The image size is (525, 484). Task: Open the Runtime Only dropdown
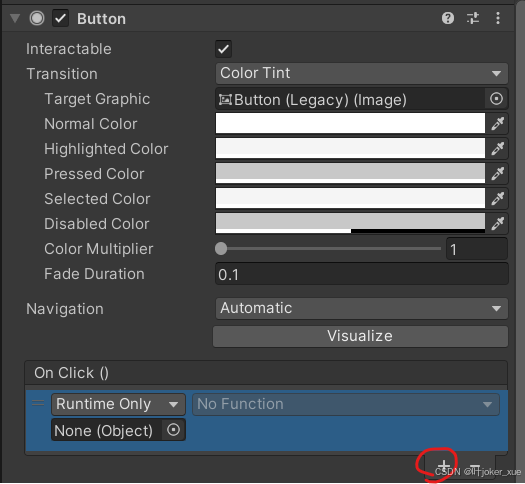point(118,404)
